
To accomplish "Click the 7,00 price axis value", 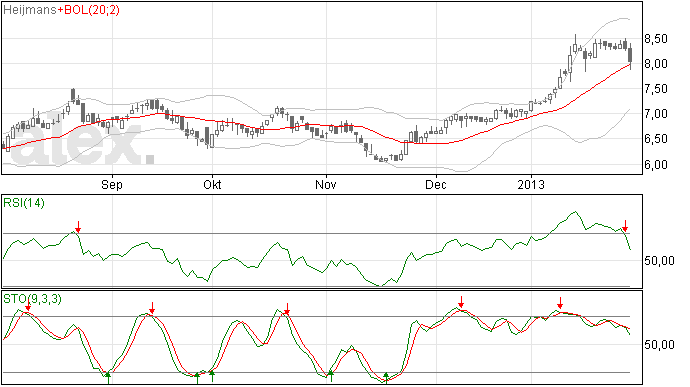I will click(x=656, y=114).
